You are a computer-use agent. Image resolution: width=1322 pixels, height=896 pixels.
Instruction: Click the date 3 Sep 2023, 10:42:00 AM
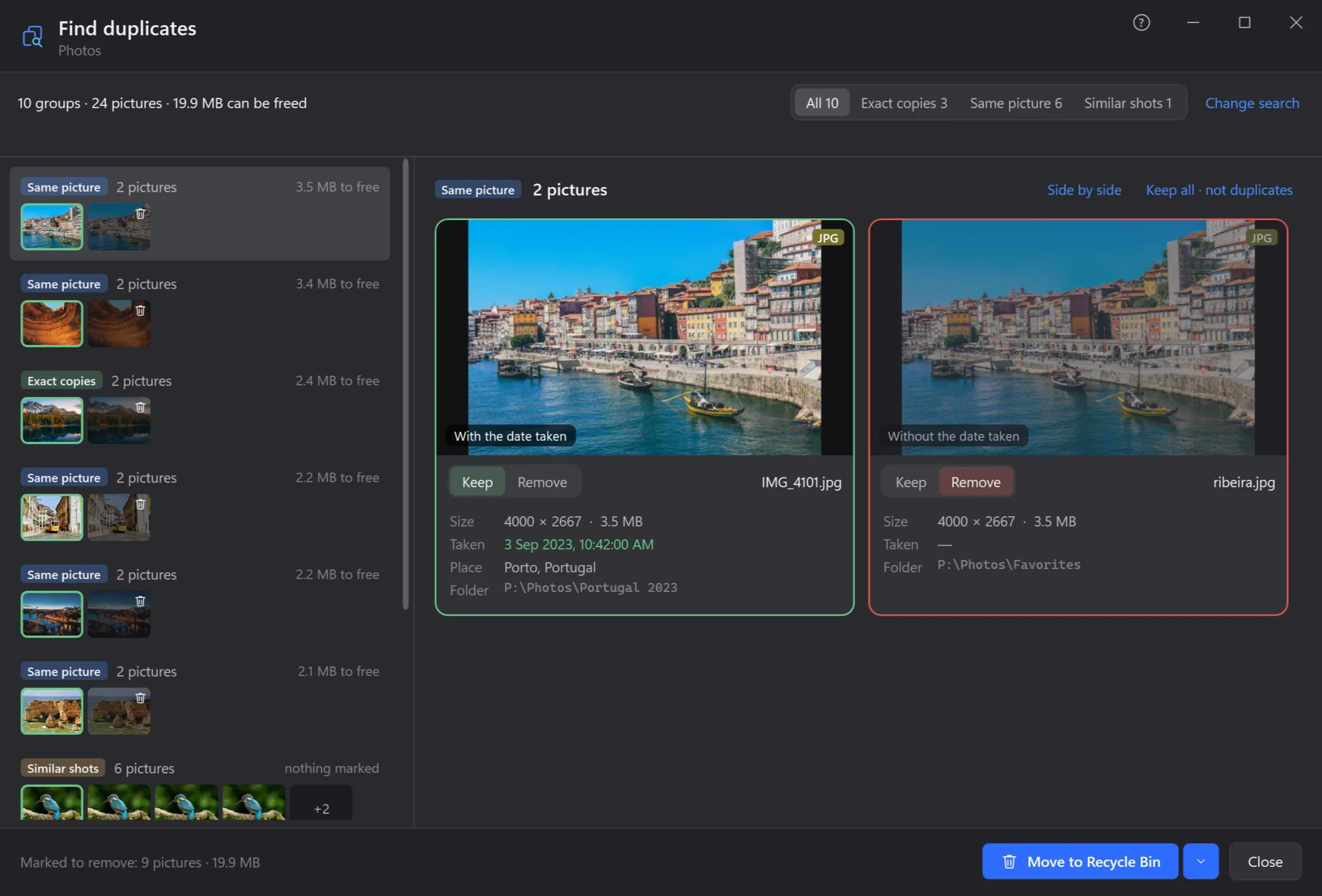[578, 544]
